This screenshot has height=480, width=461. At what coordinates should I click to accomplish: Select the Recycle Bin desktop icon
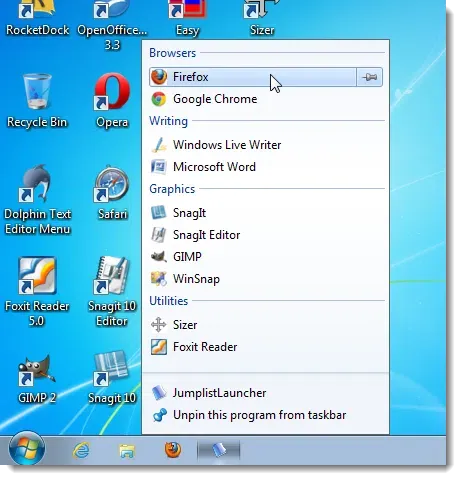tap(37, 101)
